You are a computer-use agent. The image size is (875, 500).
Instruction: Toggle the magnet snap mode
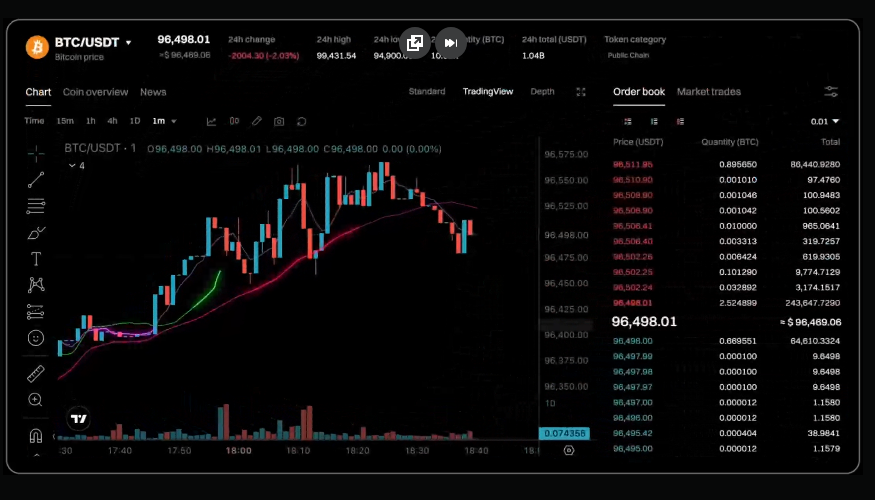(36, 435)
